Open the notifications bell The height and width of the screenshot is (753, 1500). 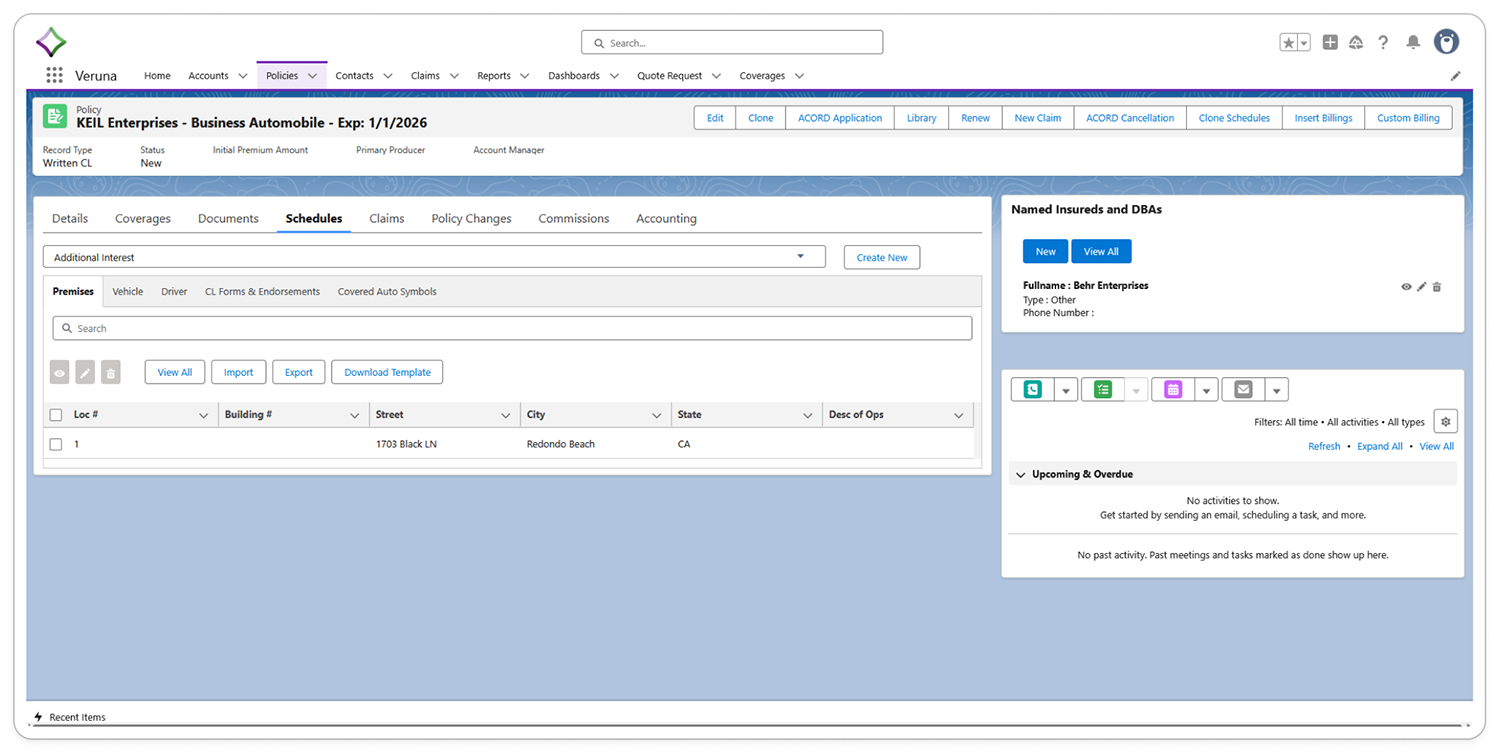coord(1413,42)
